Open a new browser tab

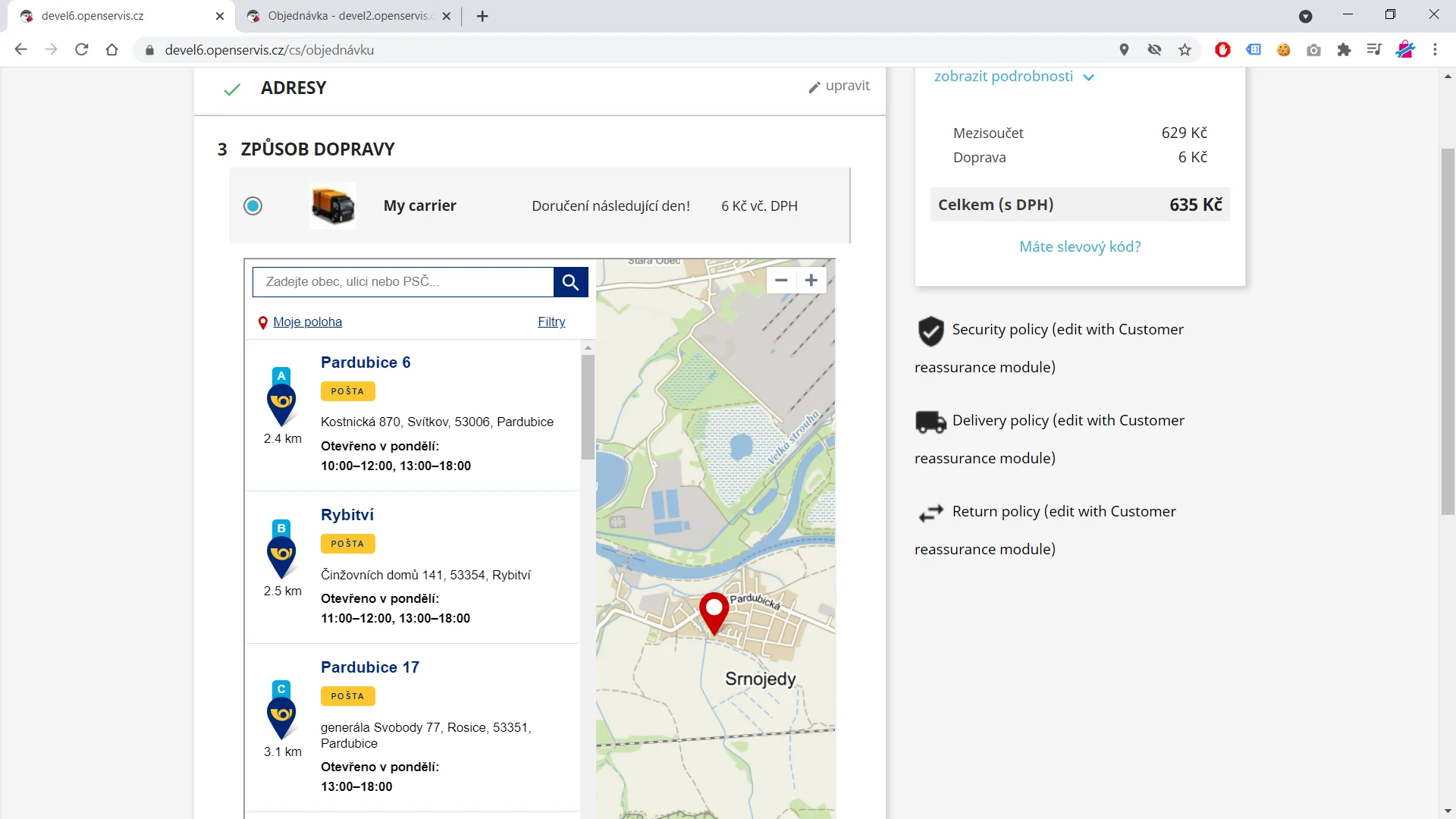tap(482, 16)
